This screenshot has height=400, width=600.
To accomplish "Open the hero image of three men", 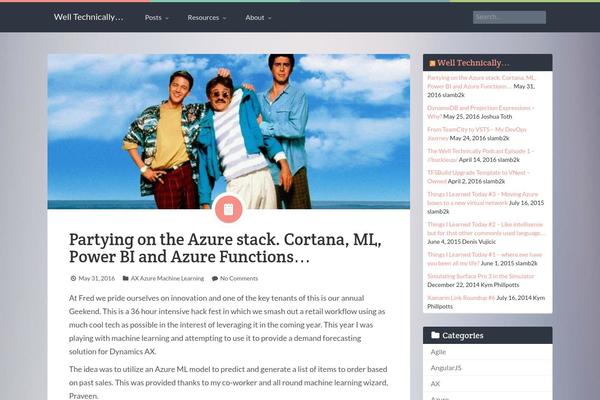I will click(x=228, y=131).
